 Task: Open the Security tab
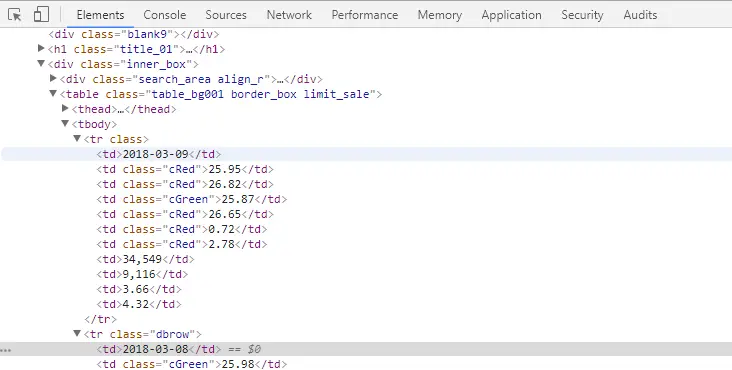[x=582, y=15]
